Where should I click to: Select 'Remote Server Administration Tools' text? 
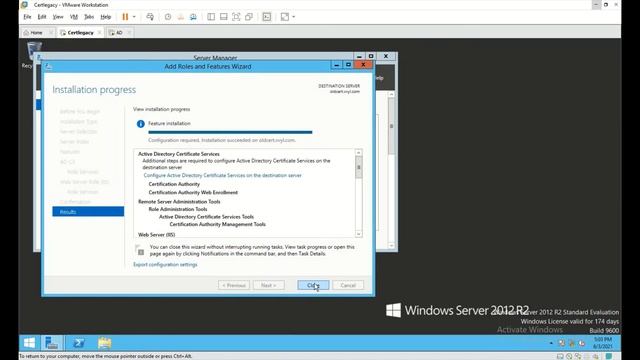tap(179, 202)
